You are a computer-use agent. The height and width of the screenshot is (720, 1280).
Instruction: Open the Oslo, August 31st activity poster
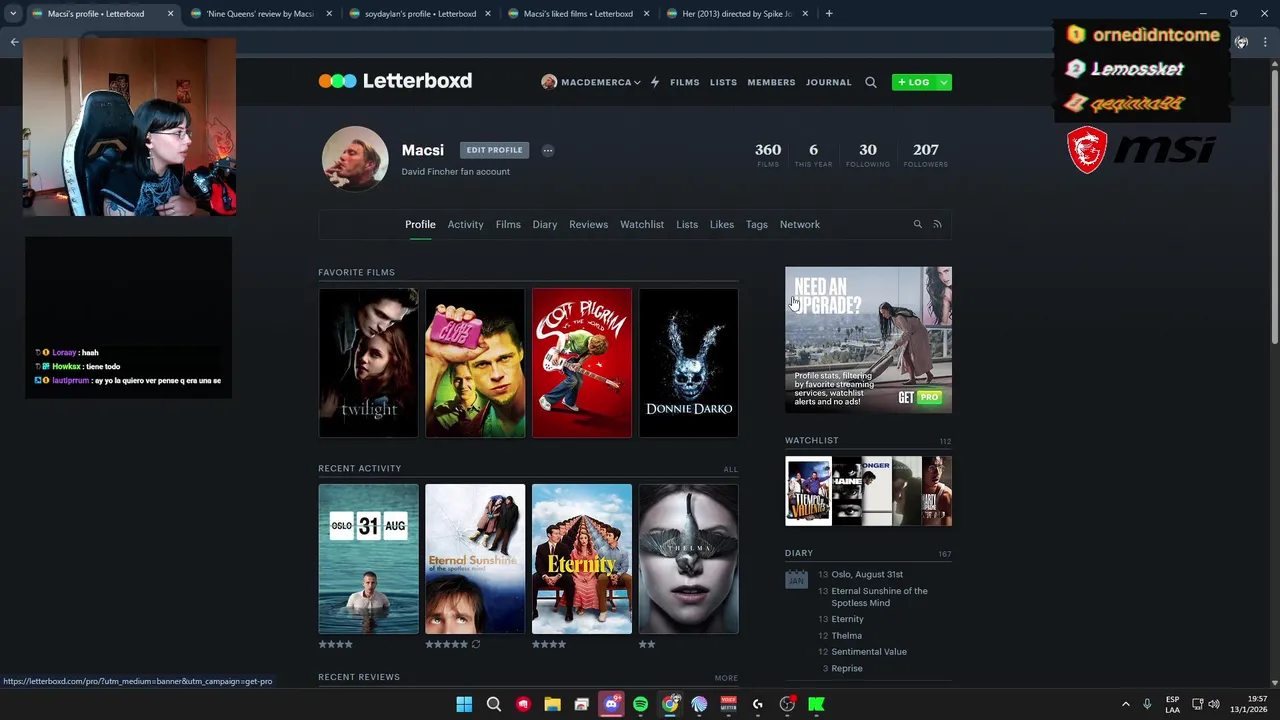(x=368, y=559)
